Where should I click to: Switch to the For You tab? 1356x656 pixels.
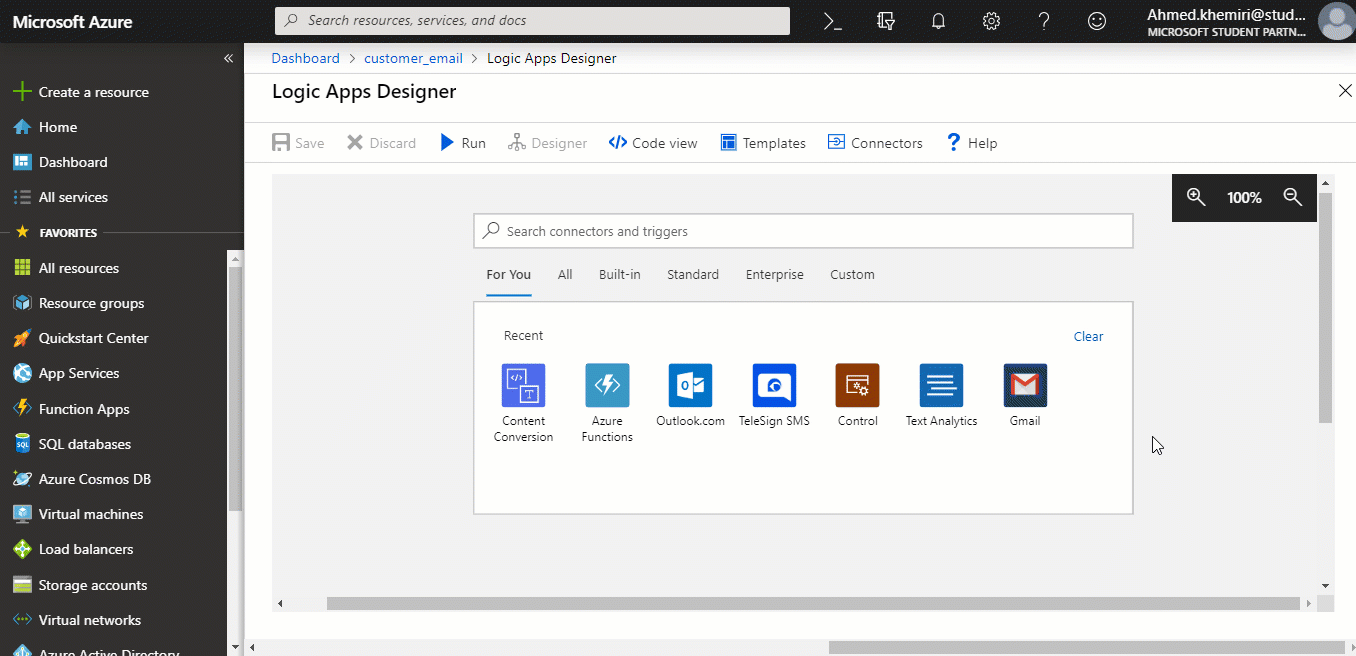click(x=509, y=275)
